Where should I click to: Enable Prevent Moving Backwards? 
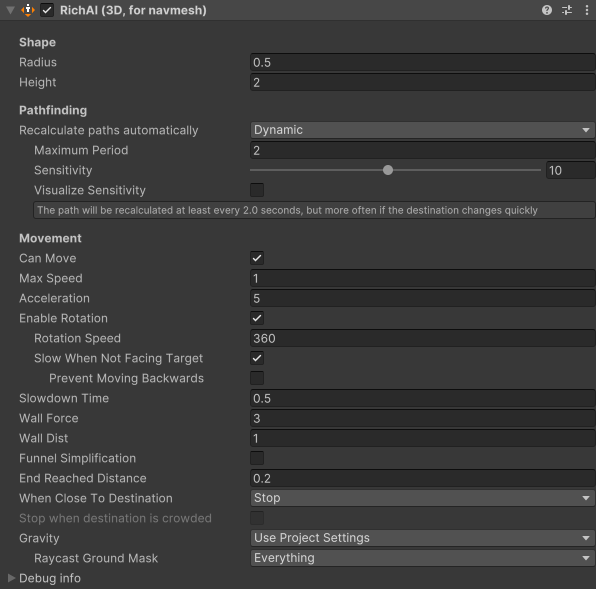(257, 378)
